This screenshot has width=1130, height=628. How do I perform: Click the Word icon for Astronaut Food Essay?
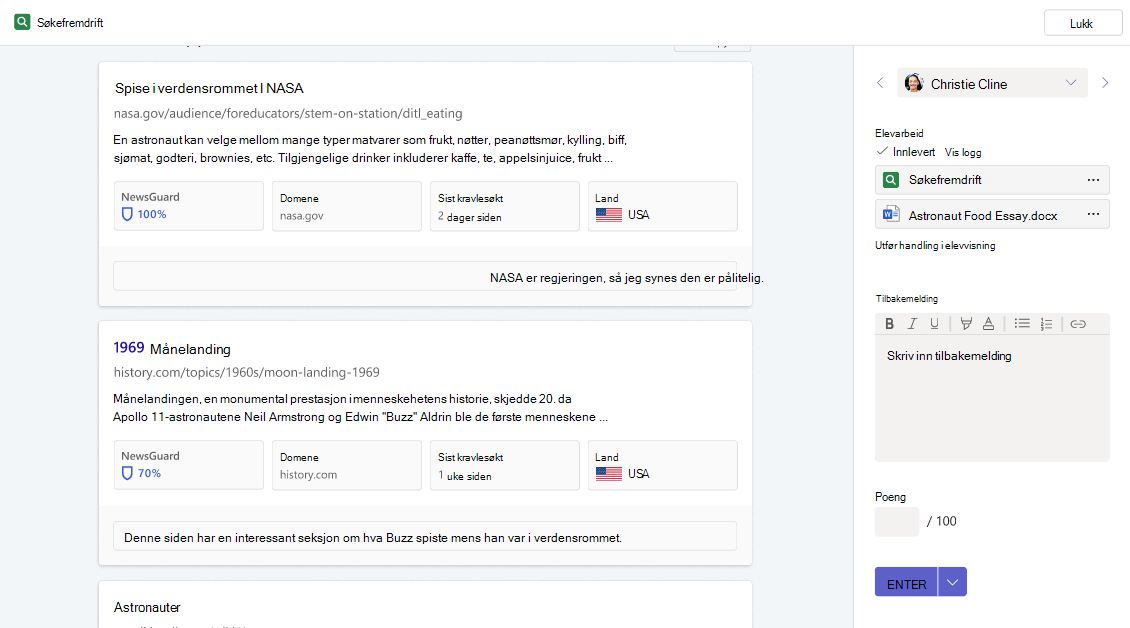(x=891, y=214)
